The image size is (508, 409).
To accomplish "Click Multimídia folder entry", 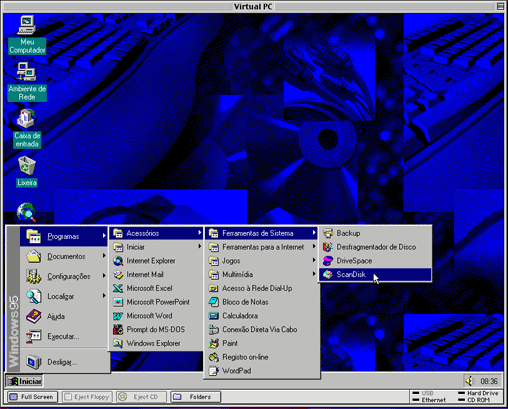I will point(262,275).
